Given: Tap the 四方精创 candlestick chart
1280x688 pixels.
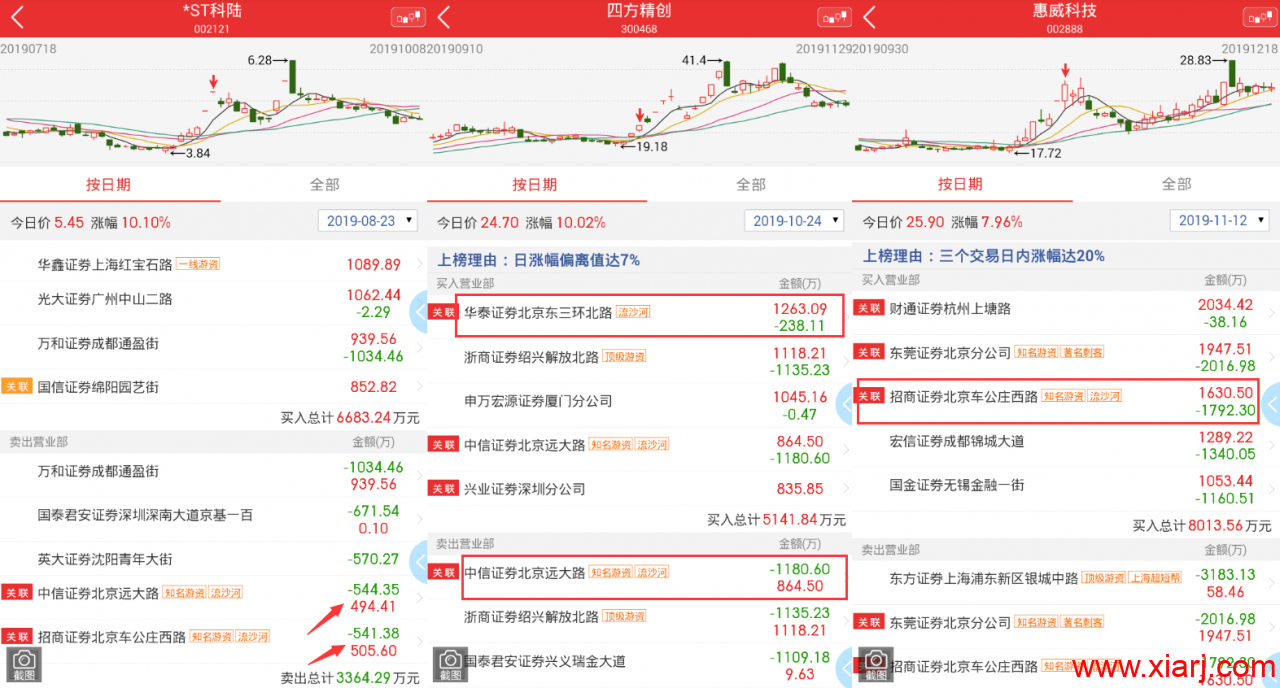Looking at the screenshot, I should (640, 103).
